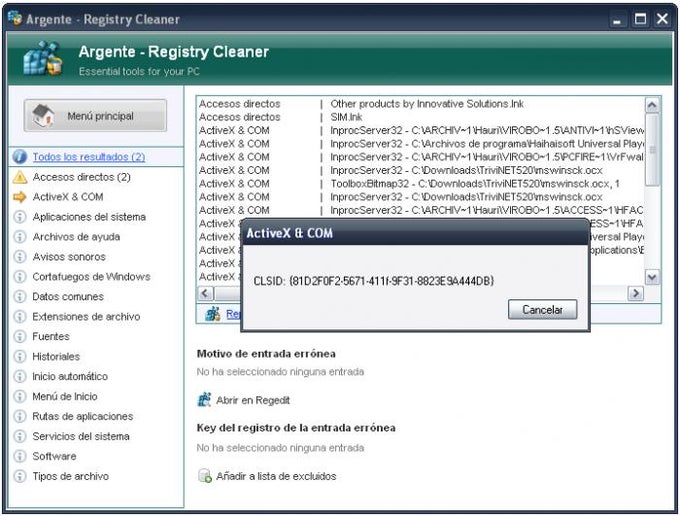Select the 'SIM.lnk' result row
680x516 pixels.
421,117
